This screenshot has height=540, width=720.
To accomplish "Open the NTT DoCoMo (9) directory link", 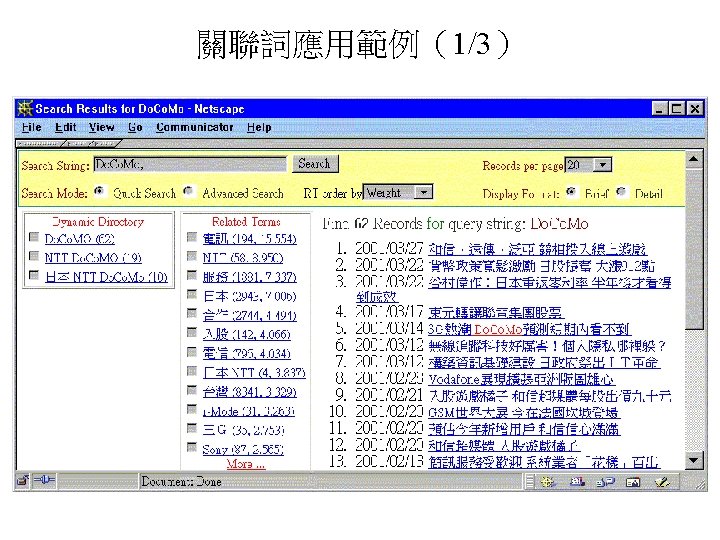I will [x=93, y=257].
